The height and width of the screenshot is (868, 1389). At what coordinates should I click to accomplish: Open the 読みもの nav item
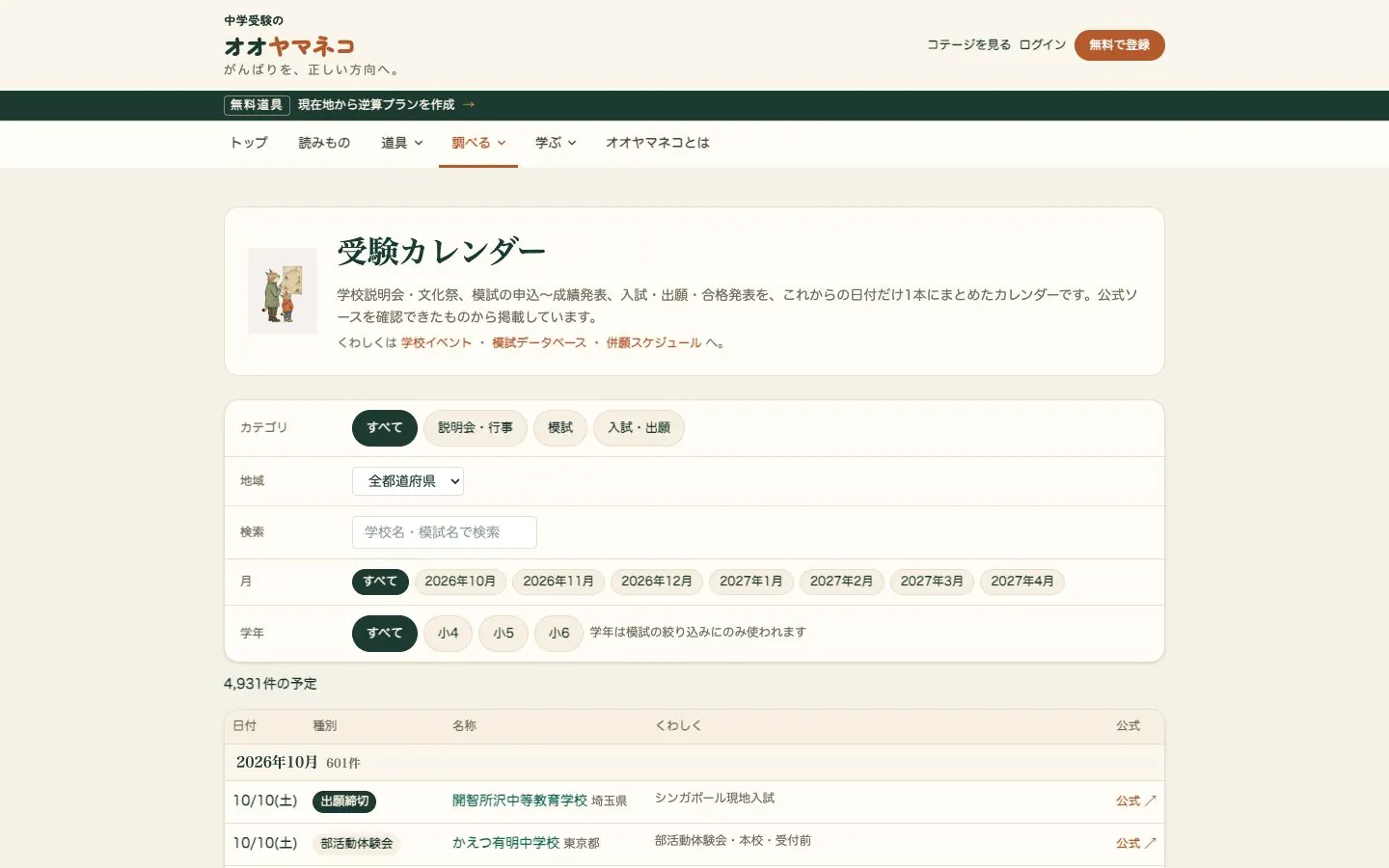tap(324, 143)
